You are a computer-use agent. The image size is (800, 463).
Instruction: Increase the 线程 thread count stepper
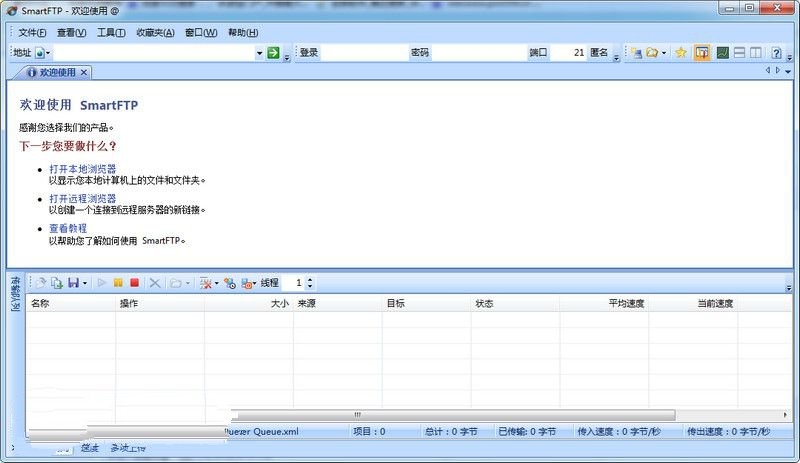point(310,279)
